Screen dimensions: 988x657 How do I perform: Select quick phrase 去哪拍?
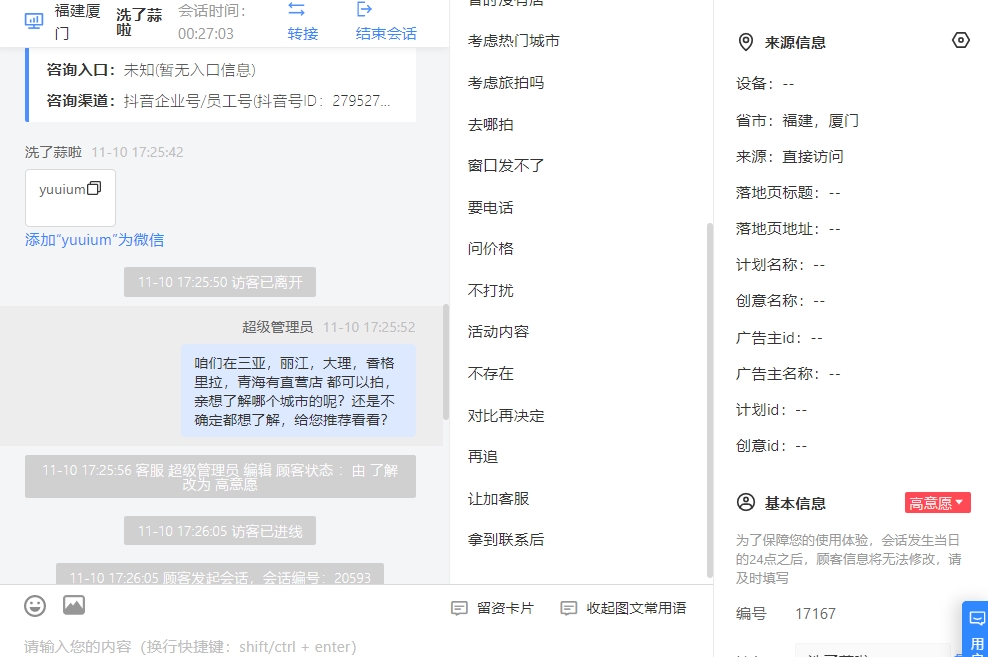coord(491,125)
